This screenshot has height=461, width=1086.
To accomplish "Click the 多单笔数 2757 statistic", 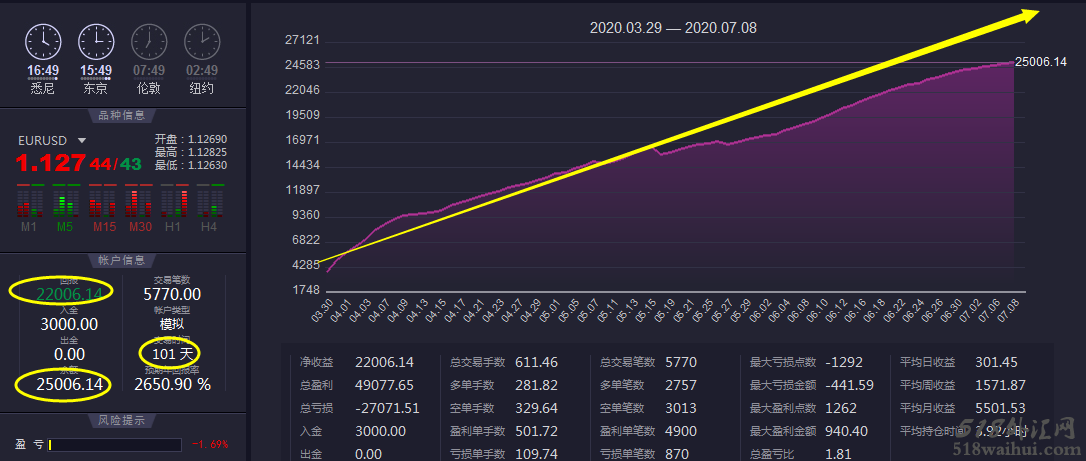I will click(649, 385).
